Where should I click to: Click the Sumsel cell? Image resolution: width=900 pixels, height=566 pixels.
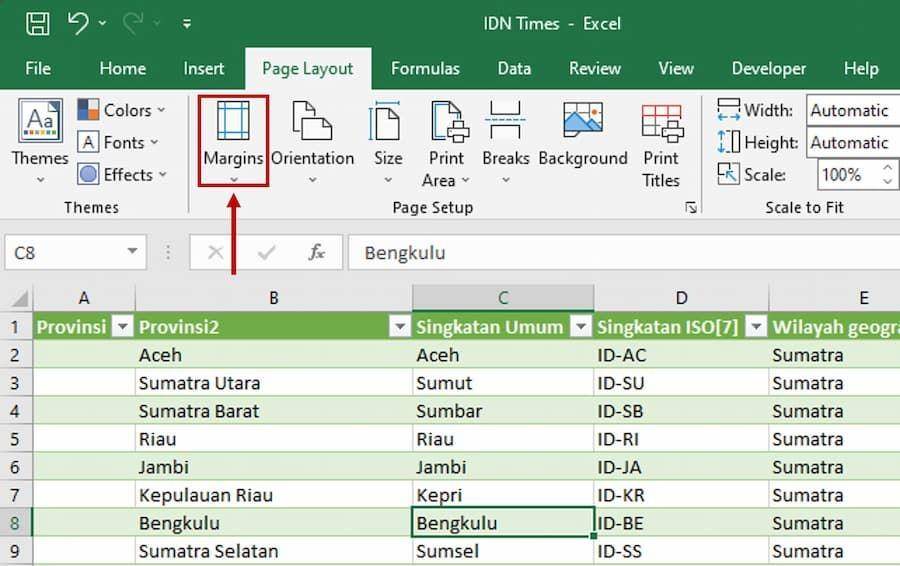pos(503,551)
